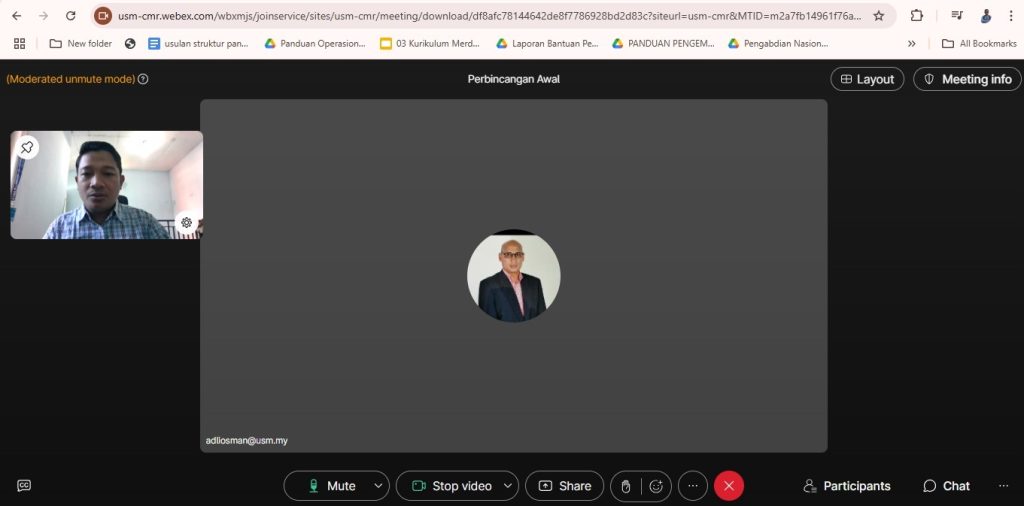Viewport: 1024px width, 506px height.
Task: Click the red leave meeting button
Action: pos(728,486)
